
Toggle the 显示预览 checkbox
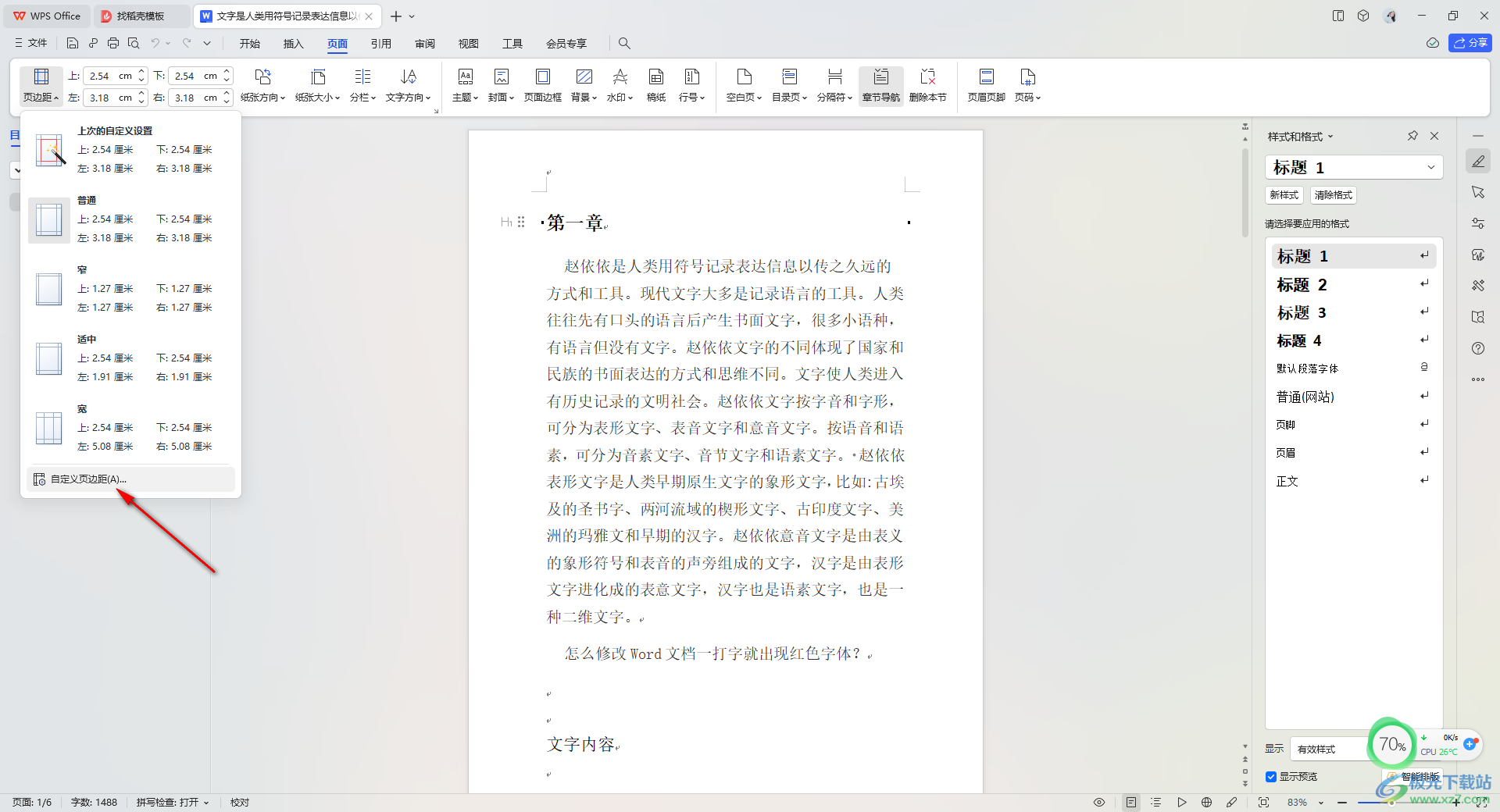1271,777
